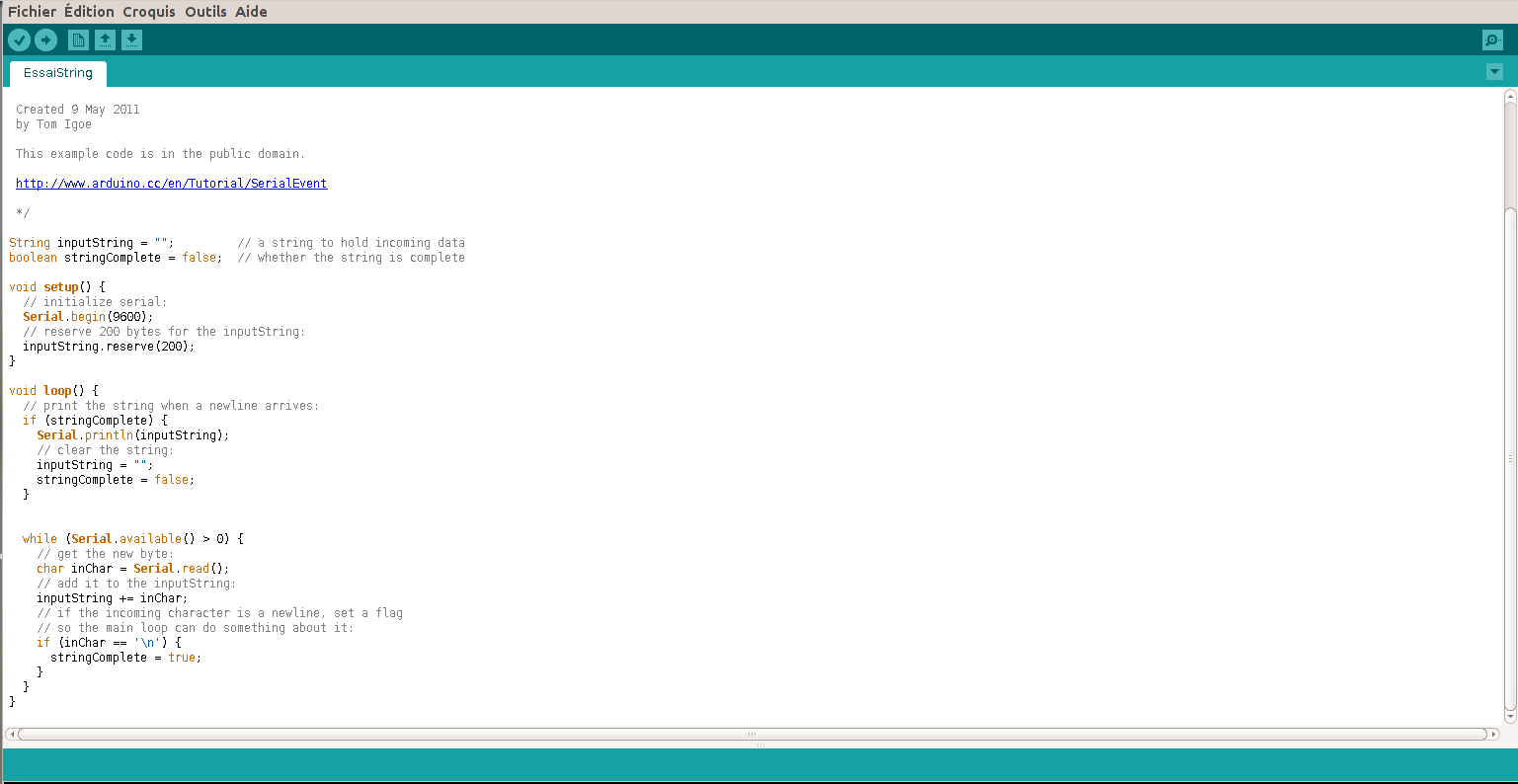Click the 'inputString += inChar;' line
Screen dimensions: 1518x784
click(112, 598)
